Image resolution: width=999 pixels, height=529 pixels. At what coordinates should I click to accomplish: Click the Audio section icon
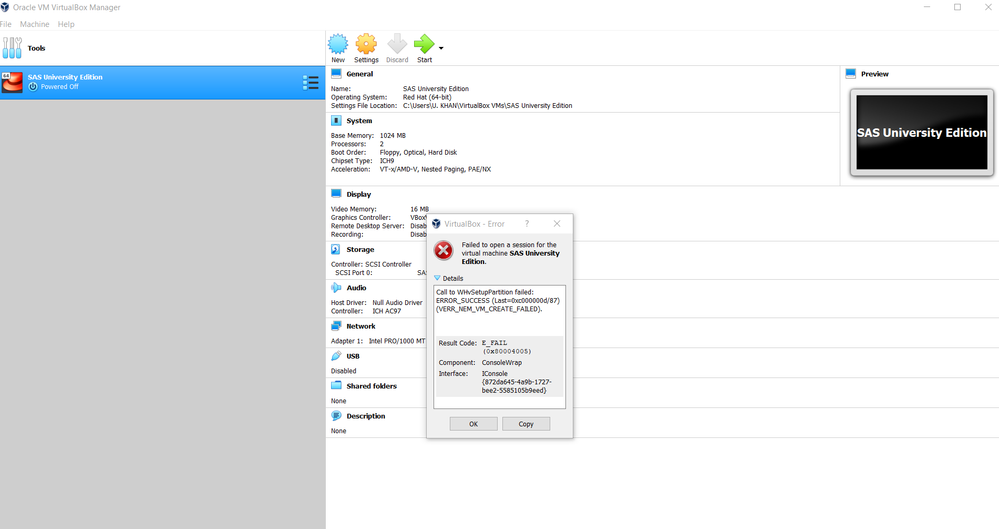[x=336, y=287]
